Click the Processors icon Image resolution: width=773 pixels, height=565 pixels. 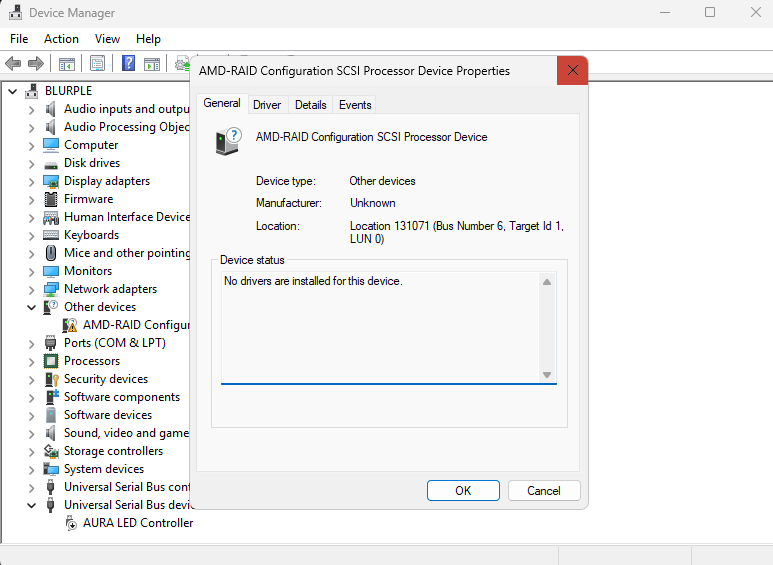pyautogui.click(x=51, y=361)
